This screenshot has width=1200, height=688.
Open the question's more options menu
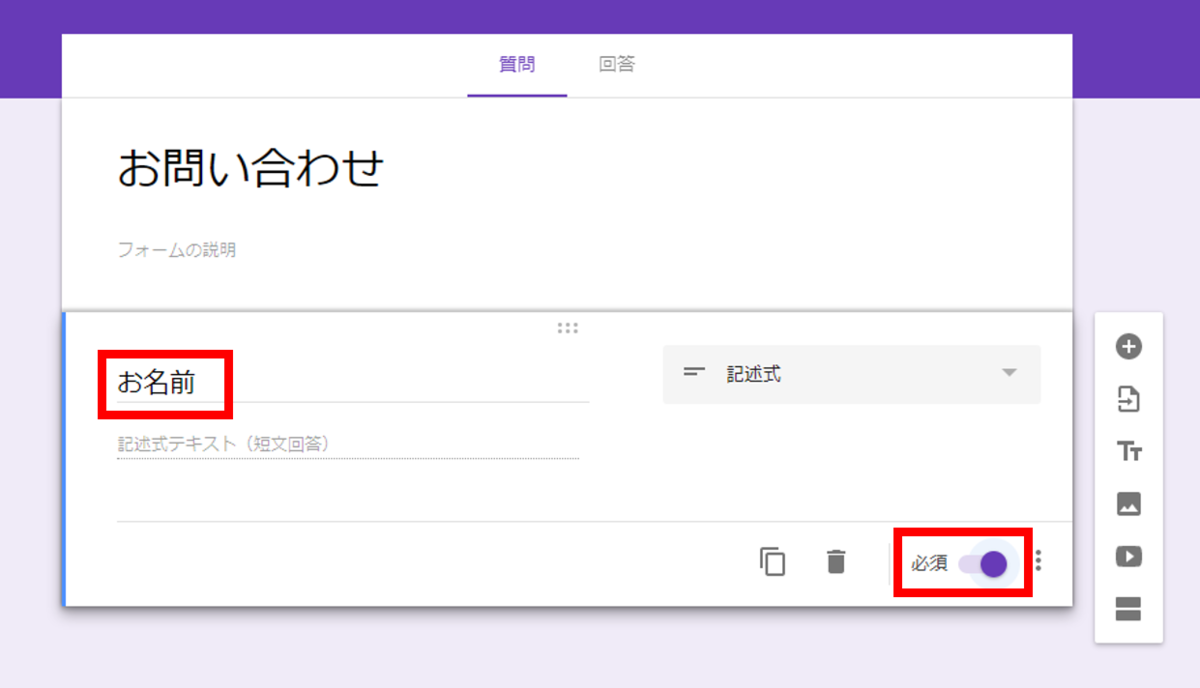tap(1039, 562)
